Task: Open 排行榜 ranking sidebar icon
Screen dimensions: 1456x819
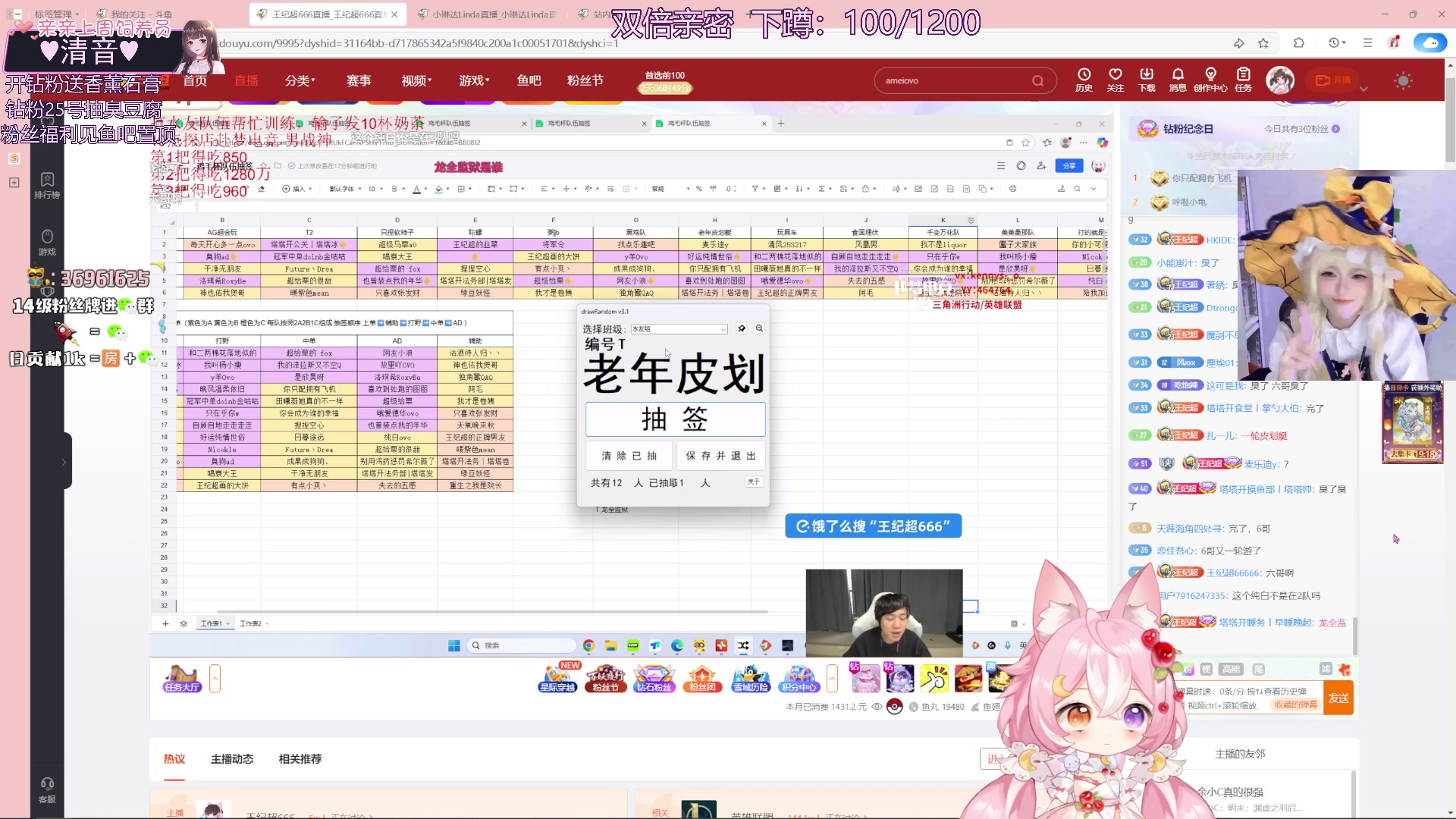Action: 47,185
